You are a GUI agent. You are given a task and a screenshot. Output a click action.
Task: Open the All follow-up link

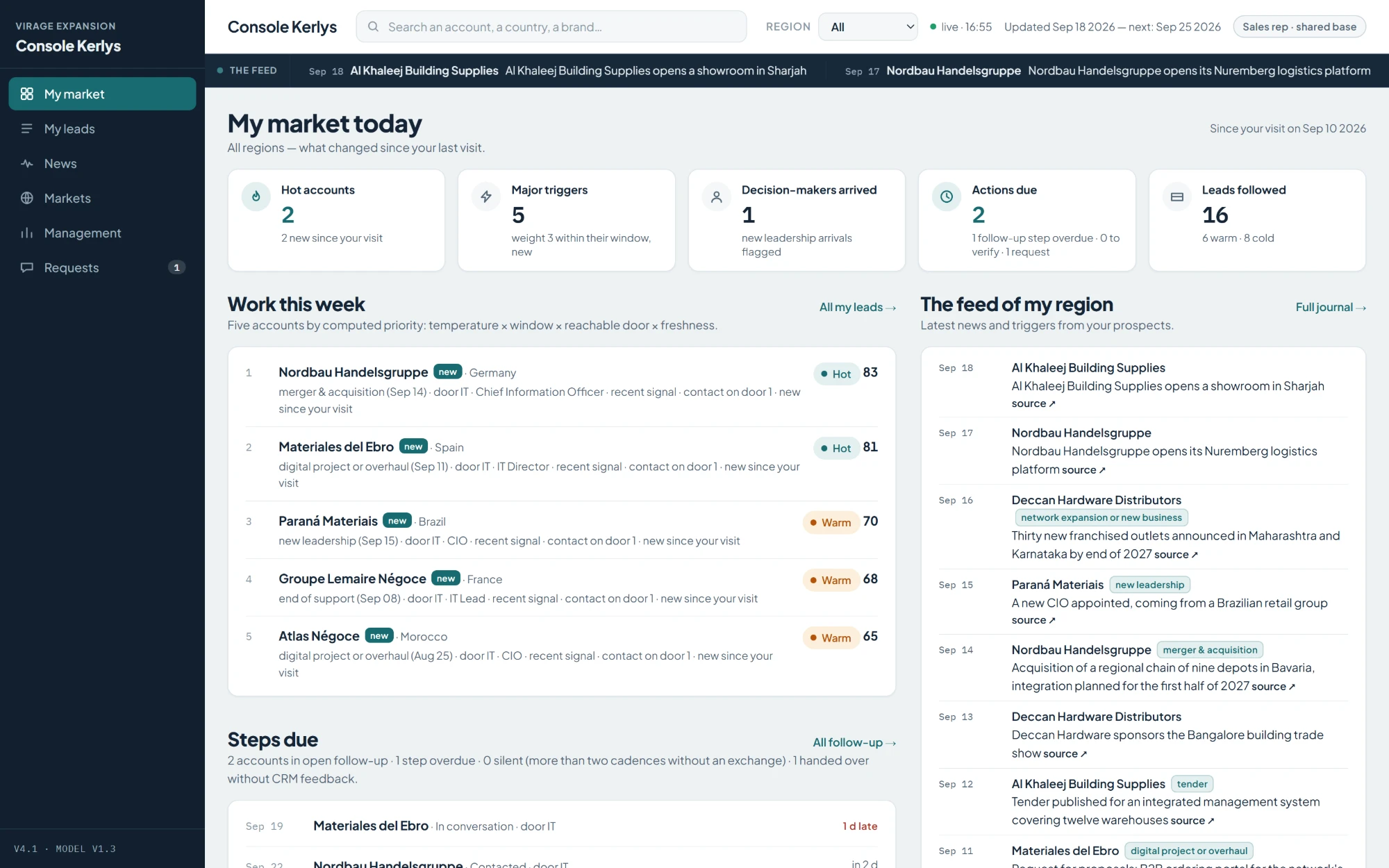(x=854, y=742)
